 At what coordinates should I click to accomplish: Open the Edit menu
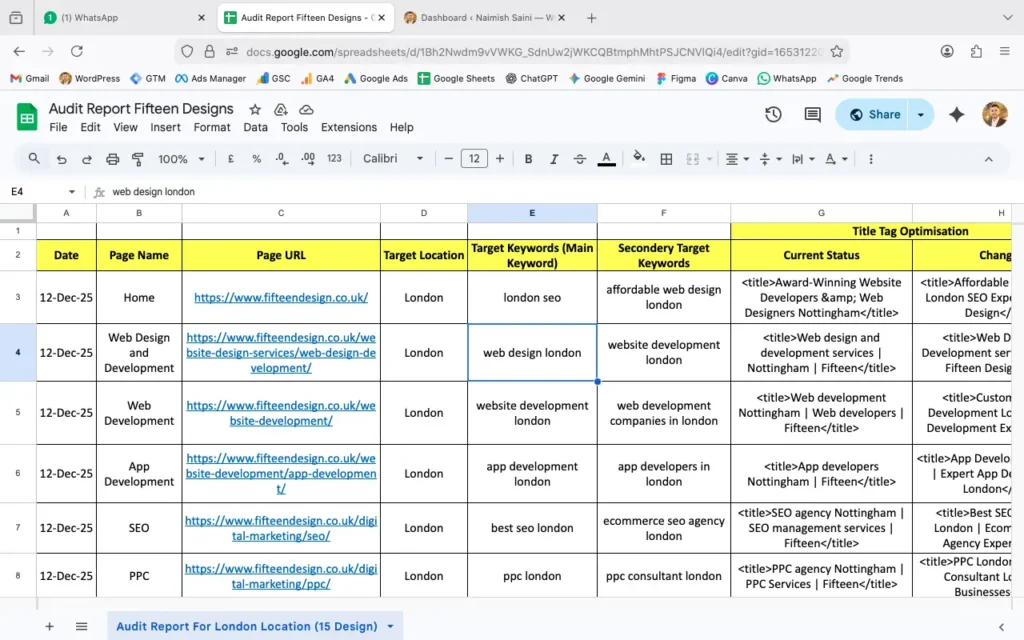tap(90, 127)
